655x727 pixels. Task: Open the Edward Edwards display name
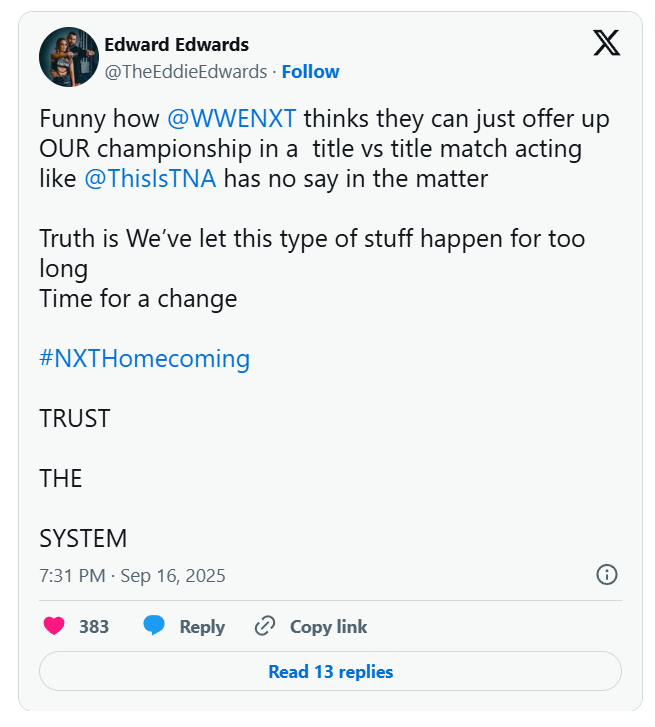pyautogui.click(x=176, y=45)
